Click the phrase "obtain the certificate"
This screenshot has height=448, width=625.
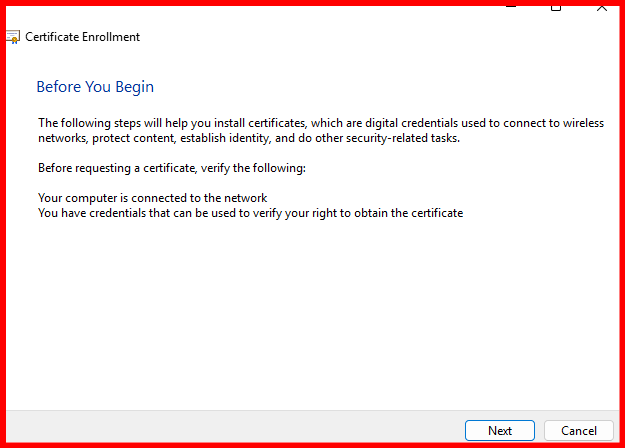pyautogui.click(x=410, y=213)
